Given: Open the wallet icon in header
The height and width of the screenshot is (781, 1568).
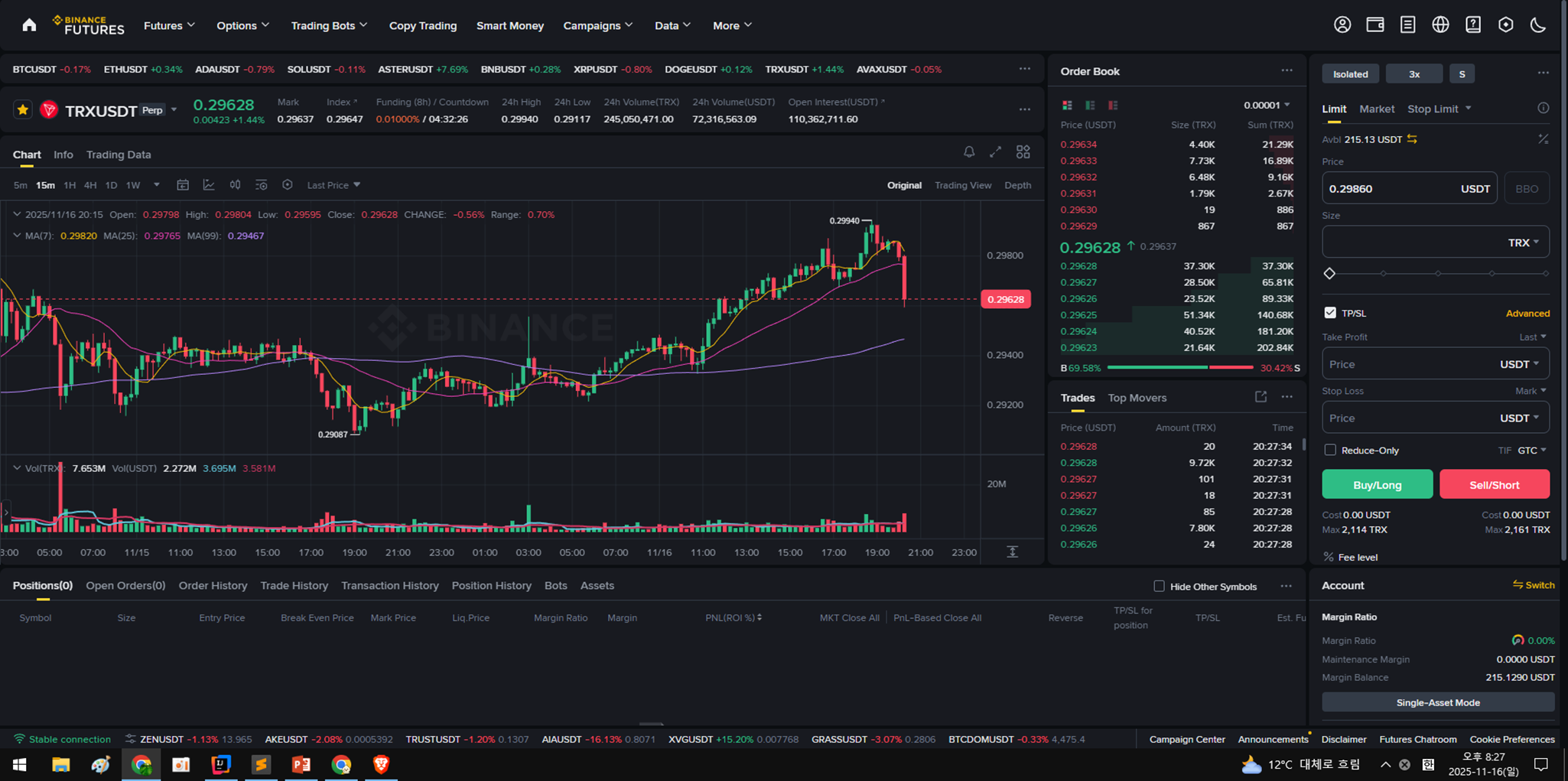Looking at the screenshot, I should point(1375,25).
